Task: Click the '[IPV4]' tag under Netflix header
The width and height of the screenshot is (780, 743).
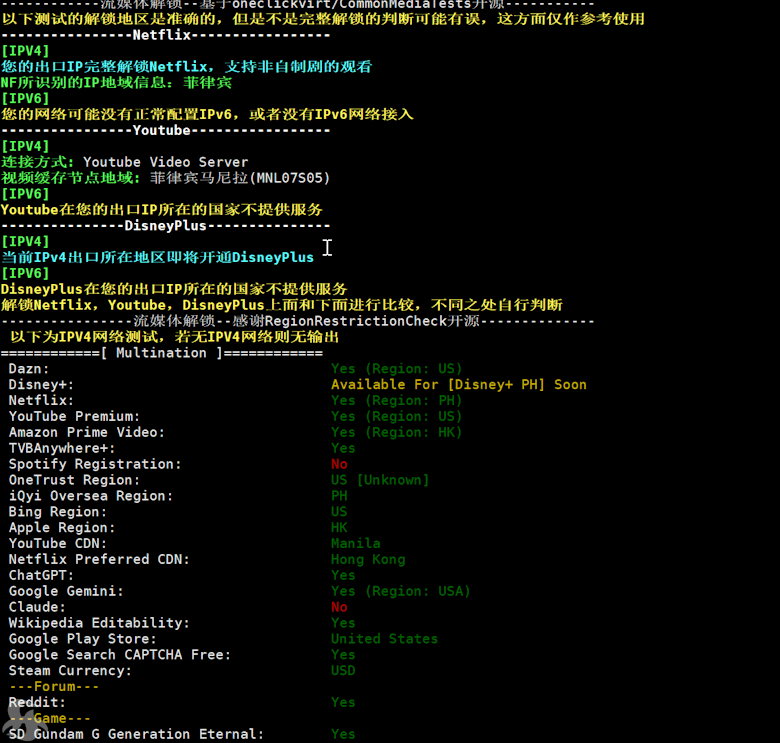Action: [25, 51]
